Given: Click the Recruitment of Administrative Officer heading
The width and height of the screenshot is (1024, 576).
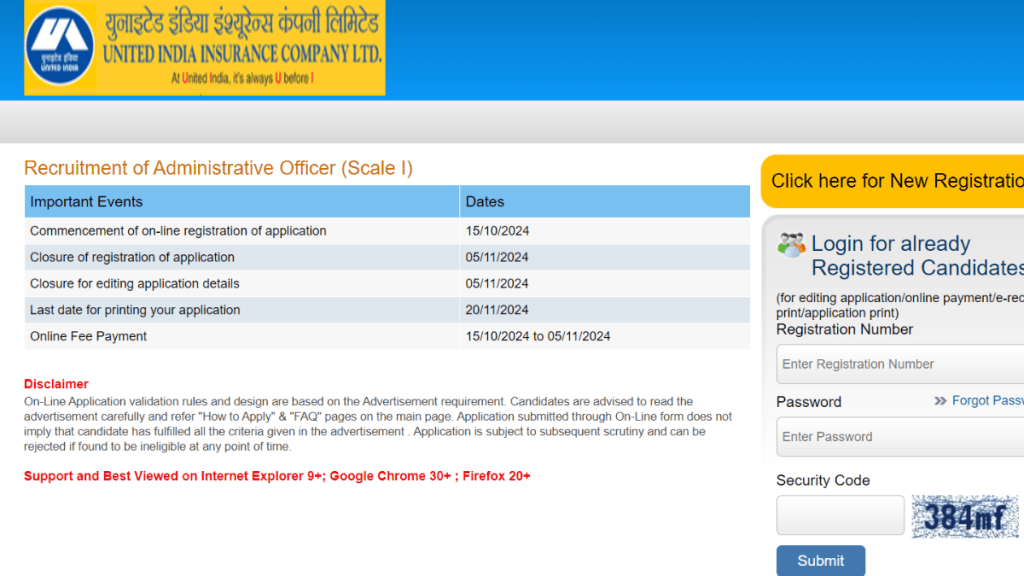Looking at the screenshot, I should tap(218, 168).
